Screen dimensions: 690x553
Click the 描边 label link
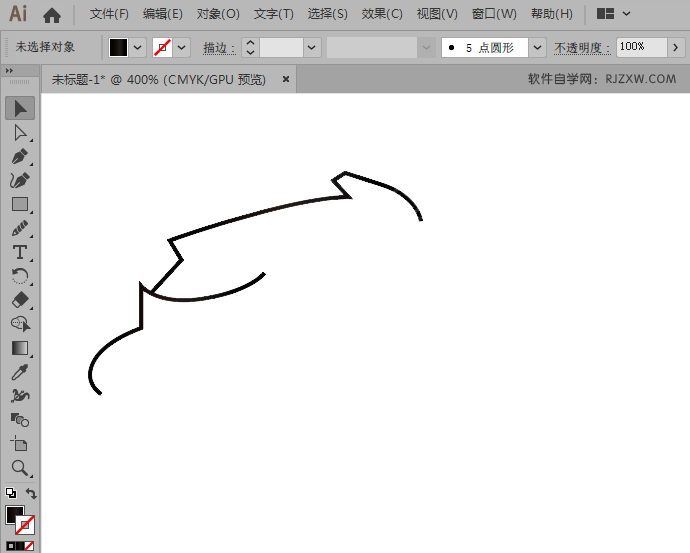[218, 47]
